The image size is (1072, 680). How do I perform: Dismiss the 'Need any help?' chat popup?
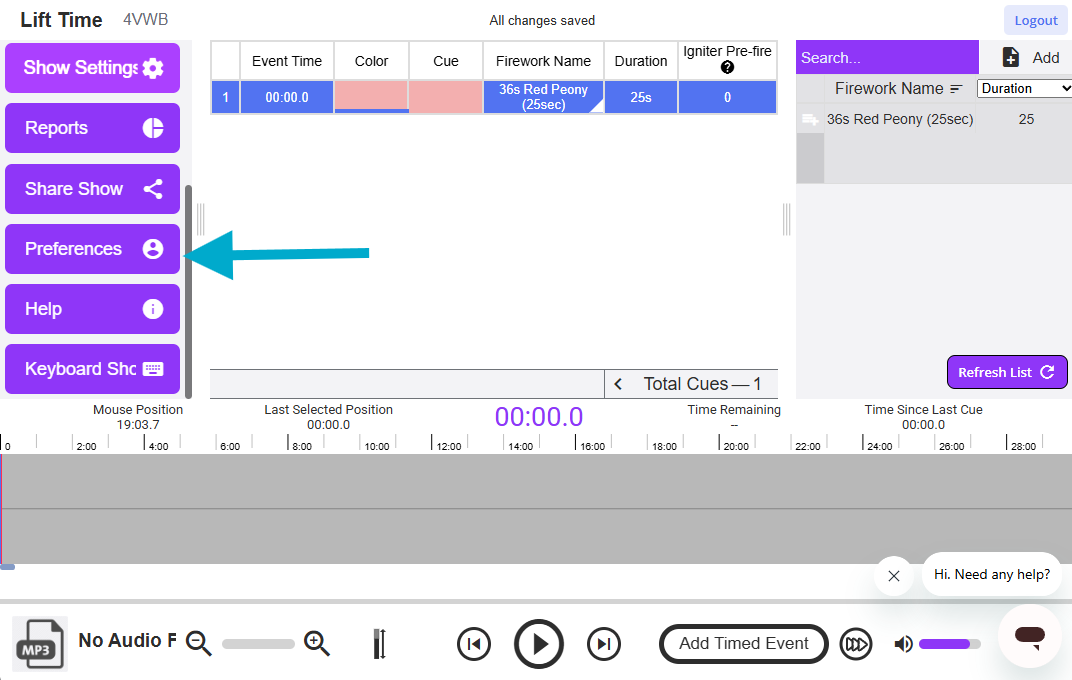point(893,576)
